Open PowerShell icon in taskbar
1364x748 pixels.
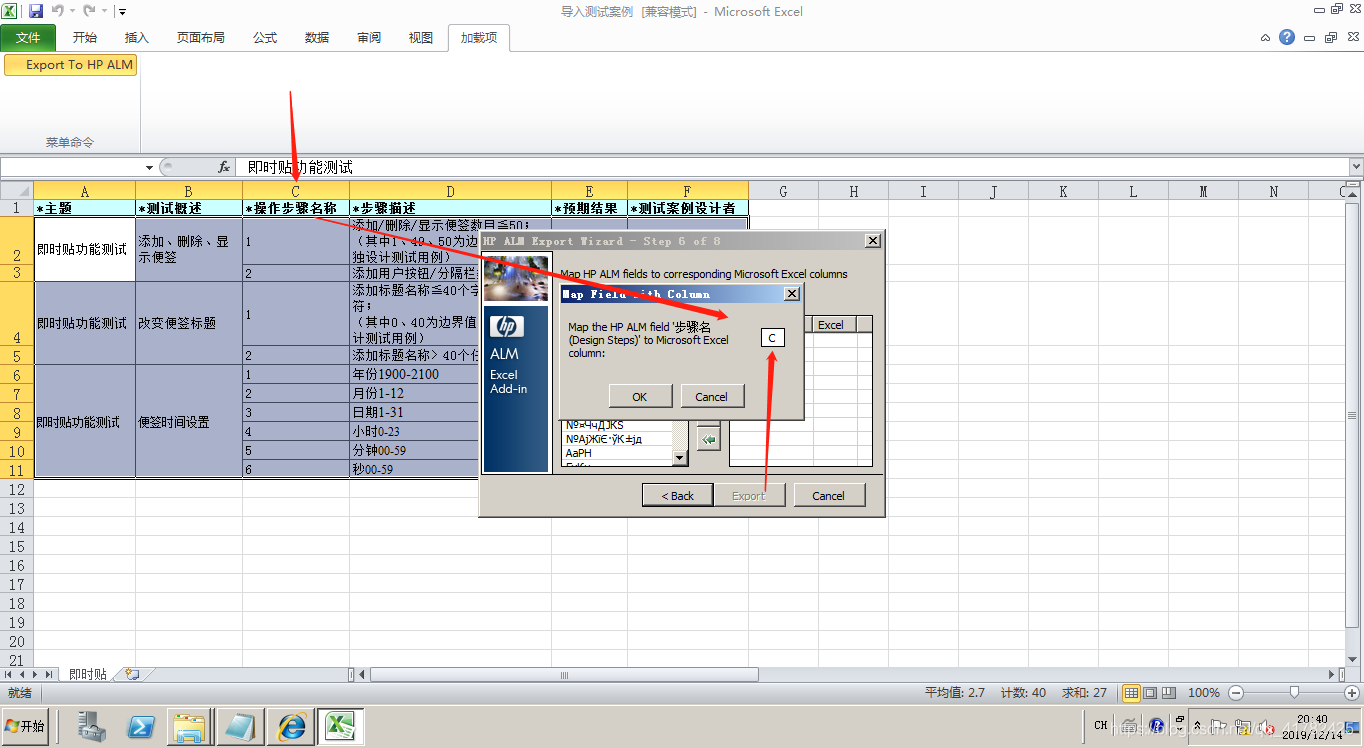[x=141, y=727]
